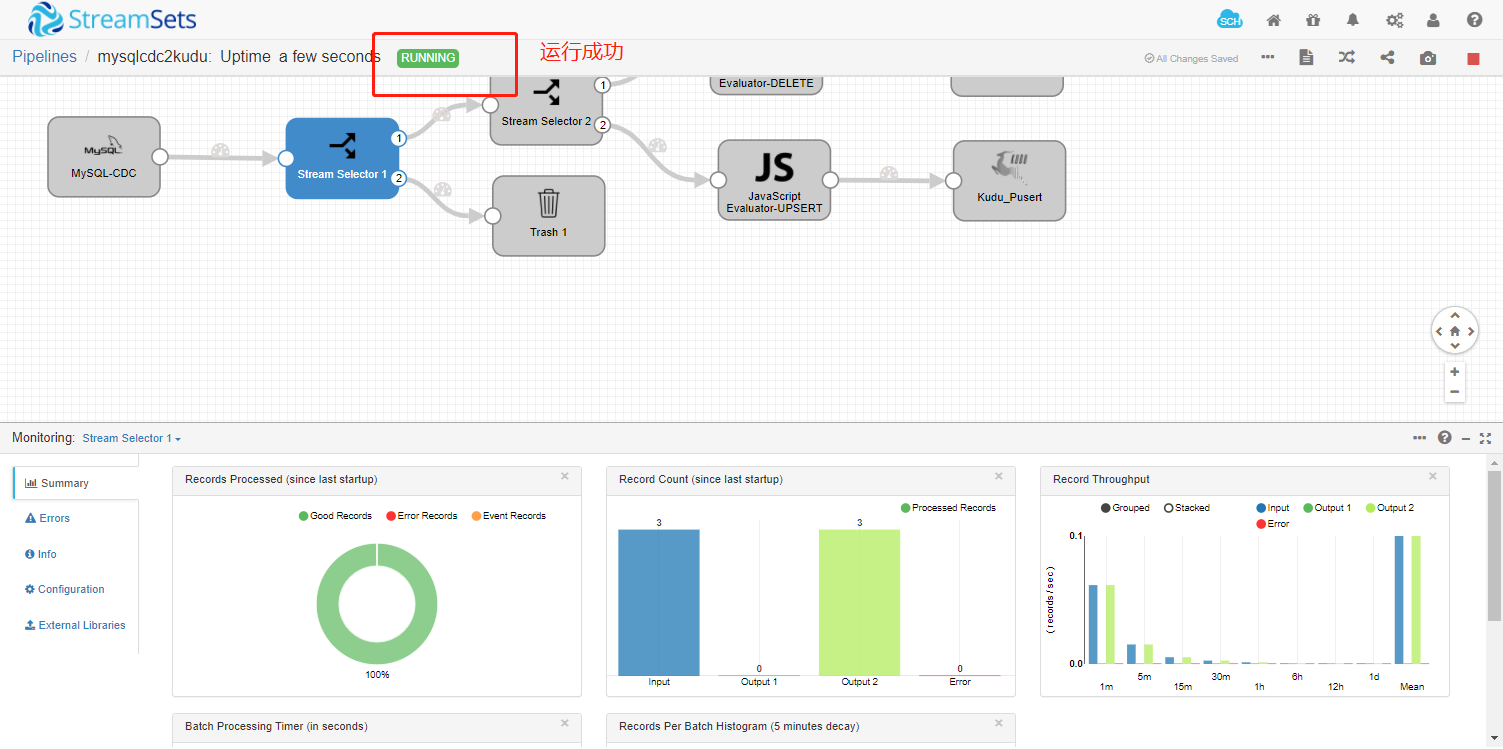Viewport: 1503px width, 749px height.
Task: Click the Input bar in Record Count
Action: pos(659,602)
